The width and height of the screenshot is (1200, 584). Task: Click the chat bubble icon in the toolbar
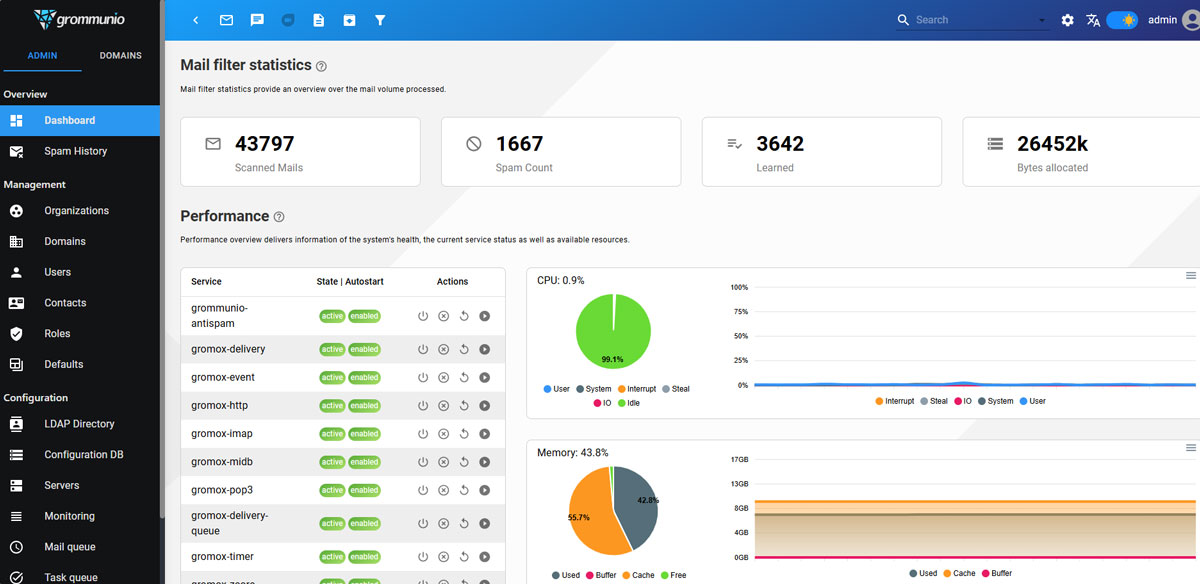(x=258, y=19)
